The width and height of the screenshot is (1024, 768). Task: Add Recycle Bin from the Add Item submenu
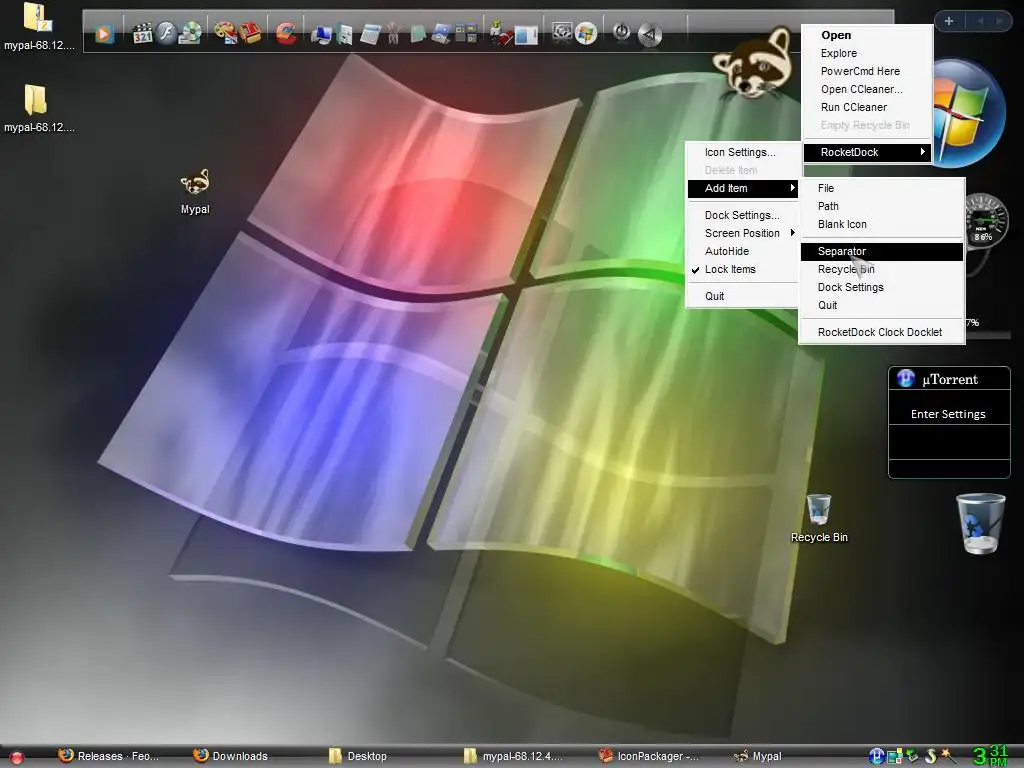point(882,269)
